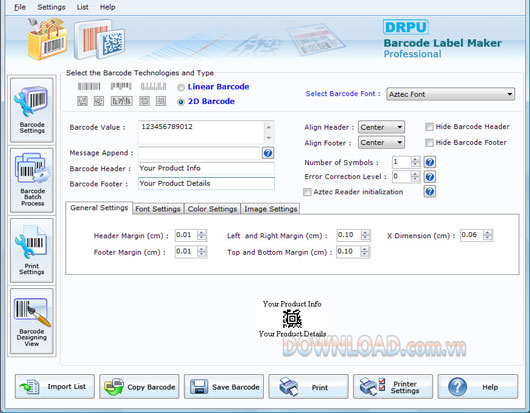Click the Message Append input field
Screen dimensions: 530x413
(x=199, y=153)
